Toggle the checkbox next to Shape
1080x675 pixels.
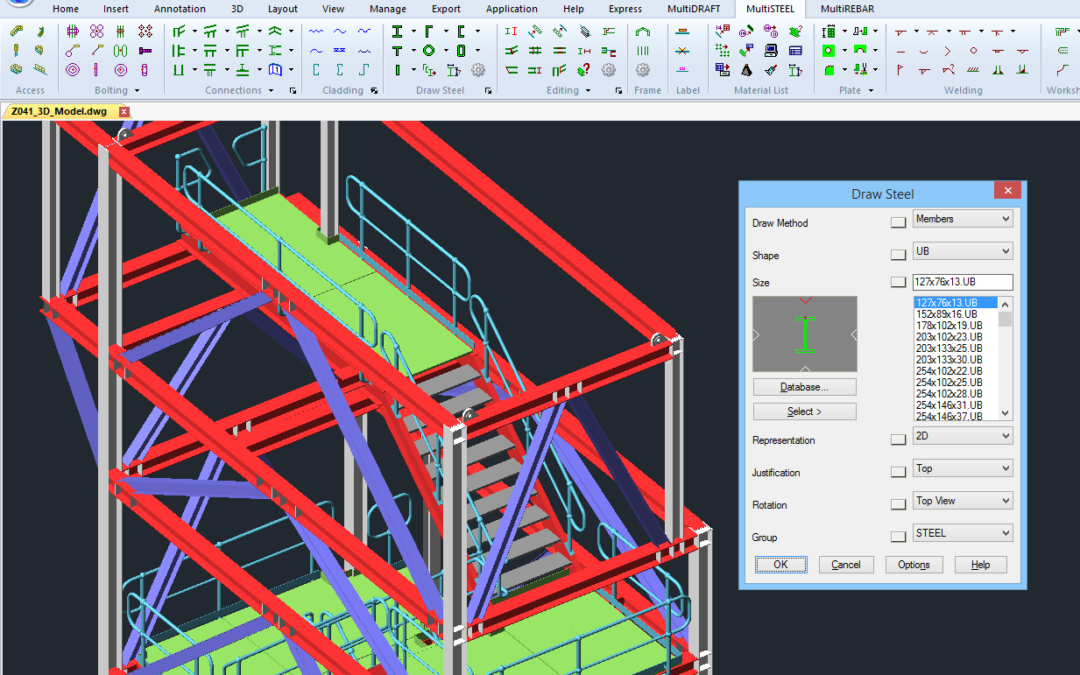click(898, 255)
